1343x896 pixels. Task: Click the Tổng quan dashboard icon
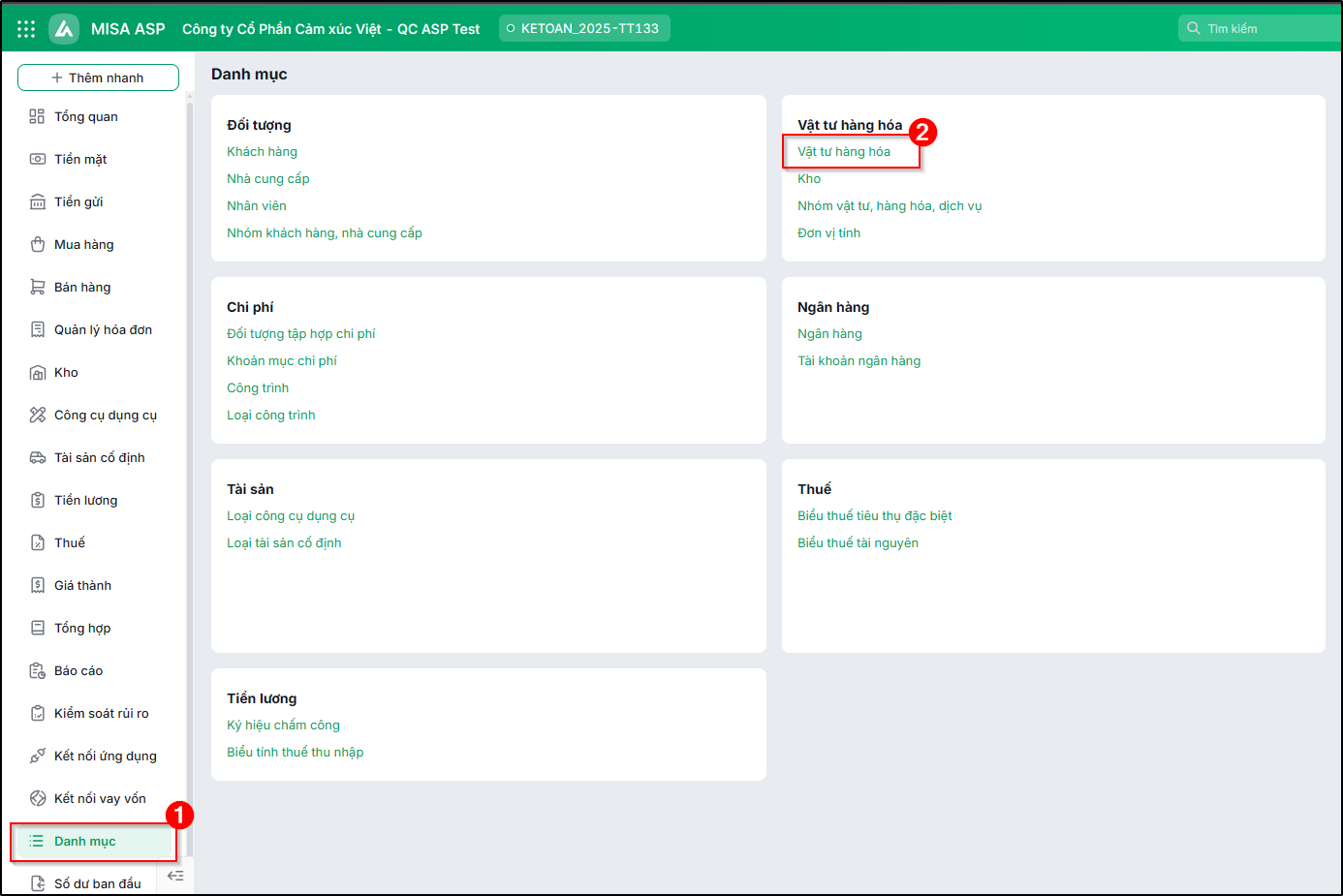click(x=37, y=116)
